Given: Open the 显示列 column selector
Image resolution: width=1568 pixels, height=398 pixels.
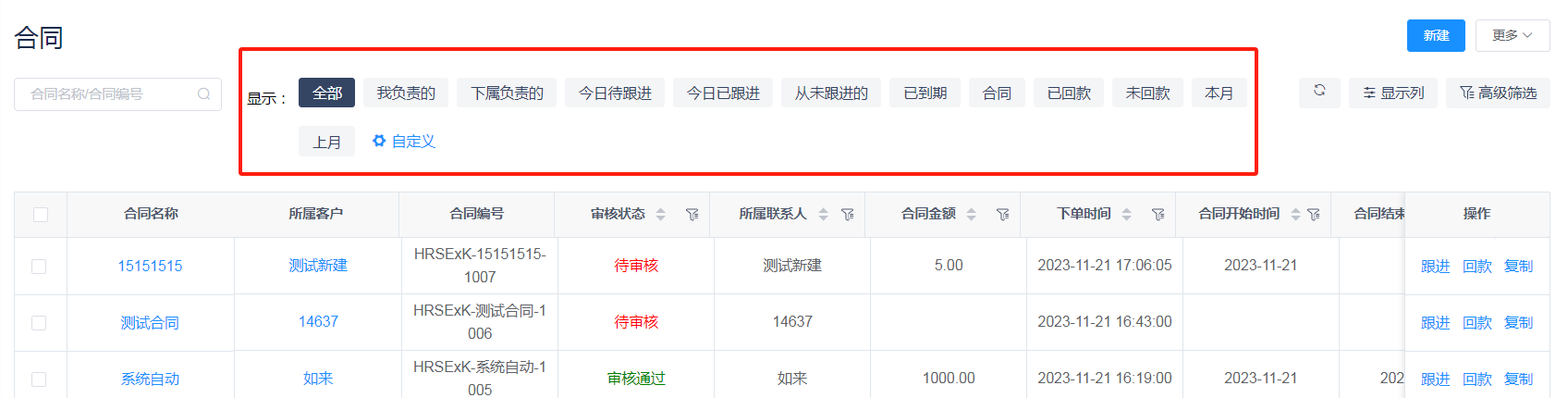Looking at the screenshot, I should pyautogui.click(x=1392, y=93).
